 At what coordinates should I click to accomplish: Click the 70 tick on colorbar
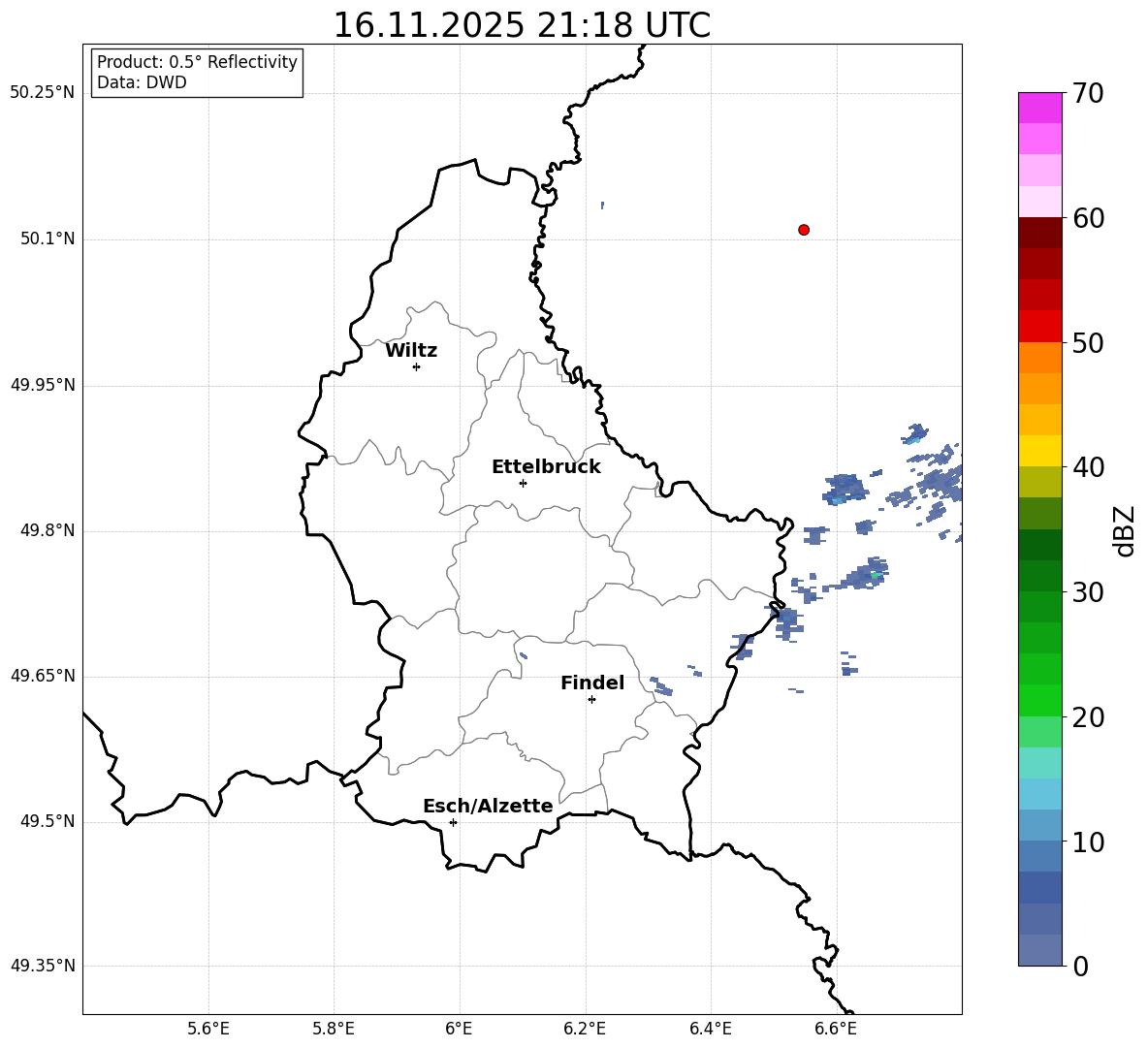1088,94
